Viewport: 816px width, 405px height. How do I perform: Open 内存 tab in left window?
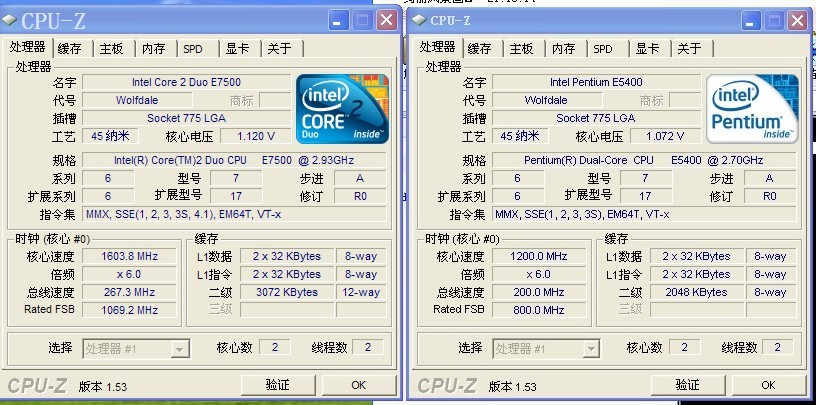click(x=154, y=49)
